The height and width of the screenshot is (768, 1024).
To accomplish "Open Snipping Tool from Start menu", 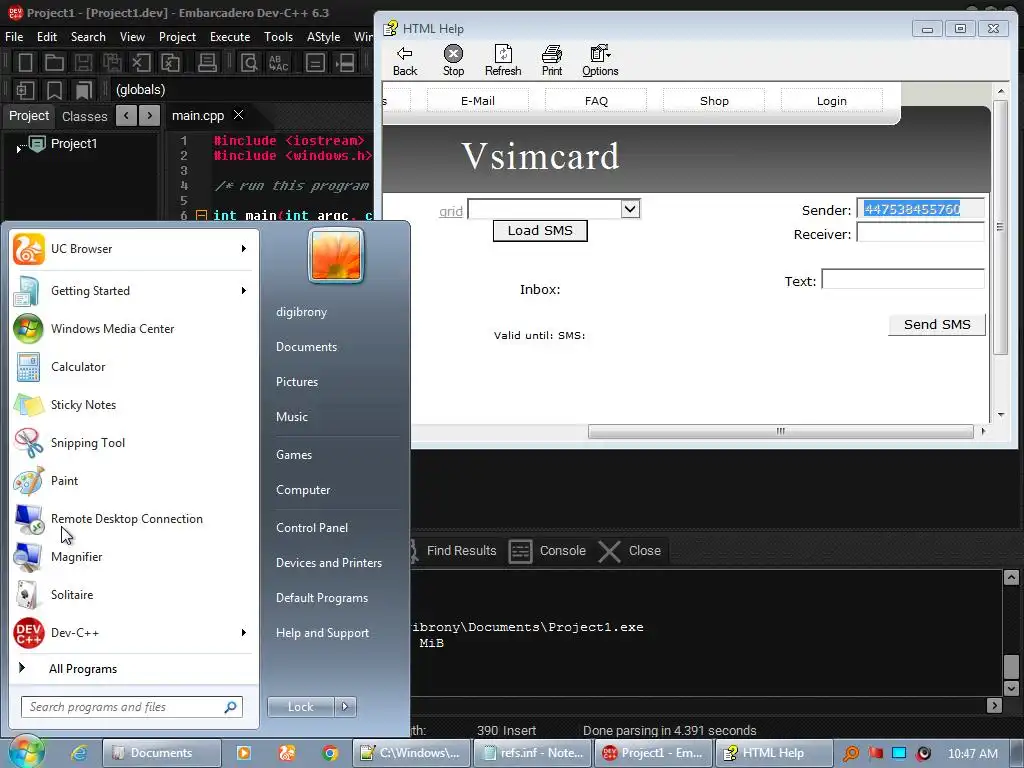I will tap(131, 443).
